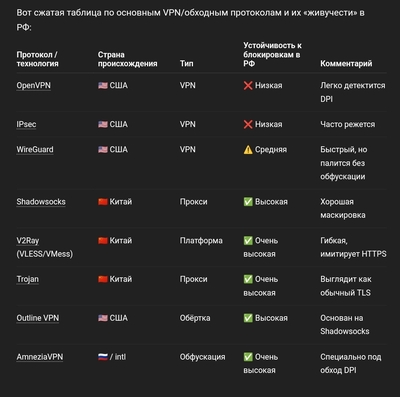Viewport: 400px width, 397px height.
Task: Click the US flag in the OpenVPN row
Action: (103, 86)
